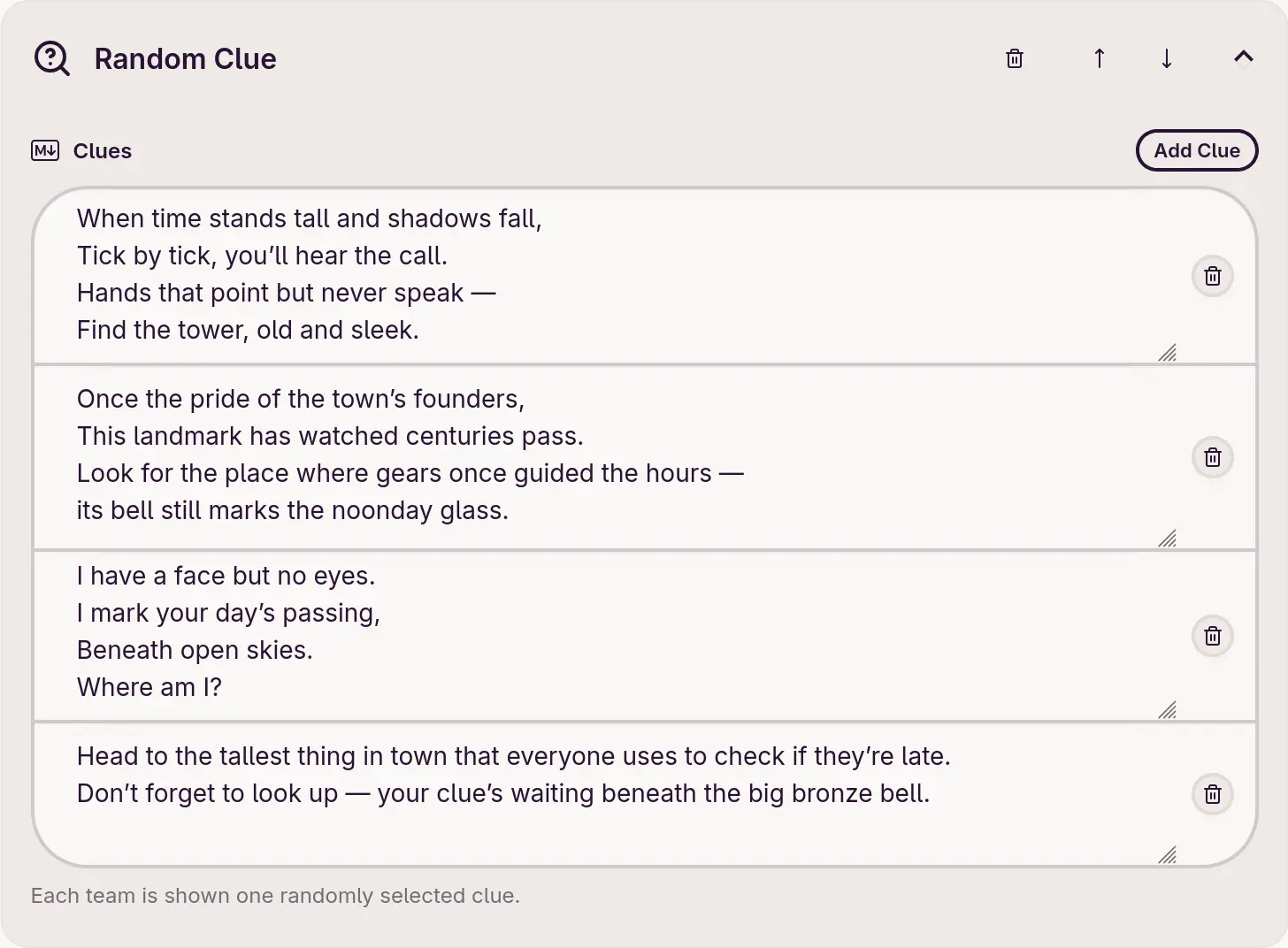
Task: Click the Markdown icon beside Clues
Action: (x=45, y=150)
